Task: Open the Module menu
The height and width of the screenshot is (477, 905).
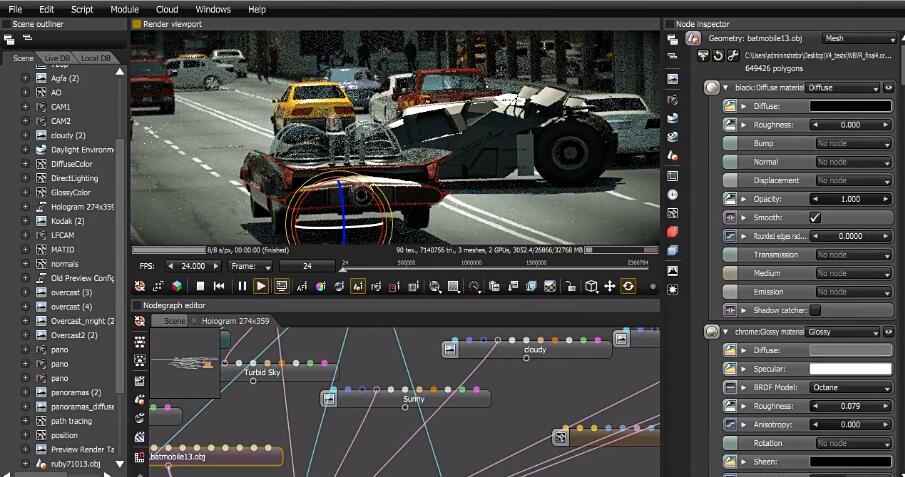Action: pyautogui.click(x=124, y=9)
